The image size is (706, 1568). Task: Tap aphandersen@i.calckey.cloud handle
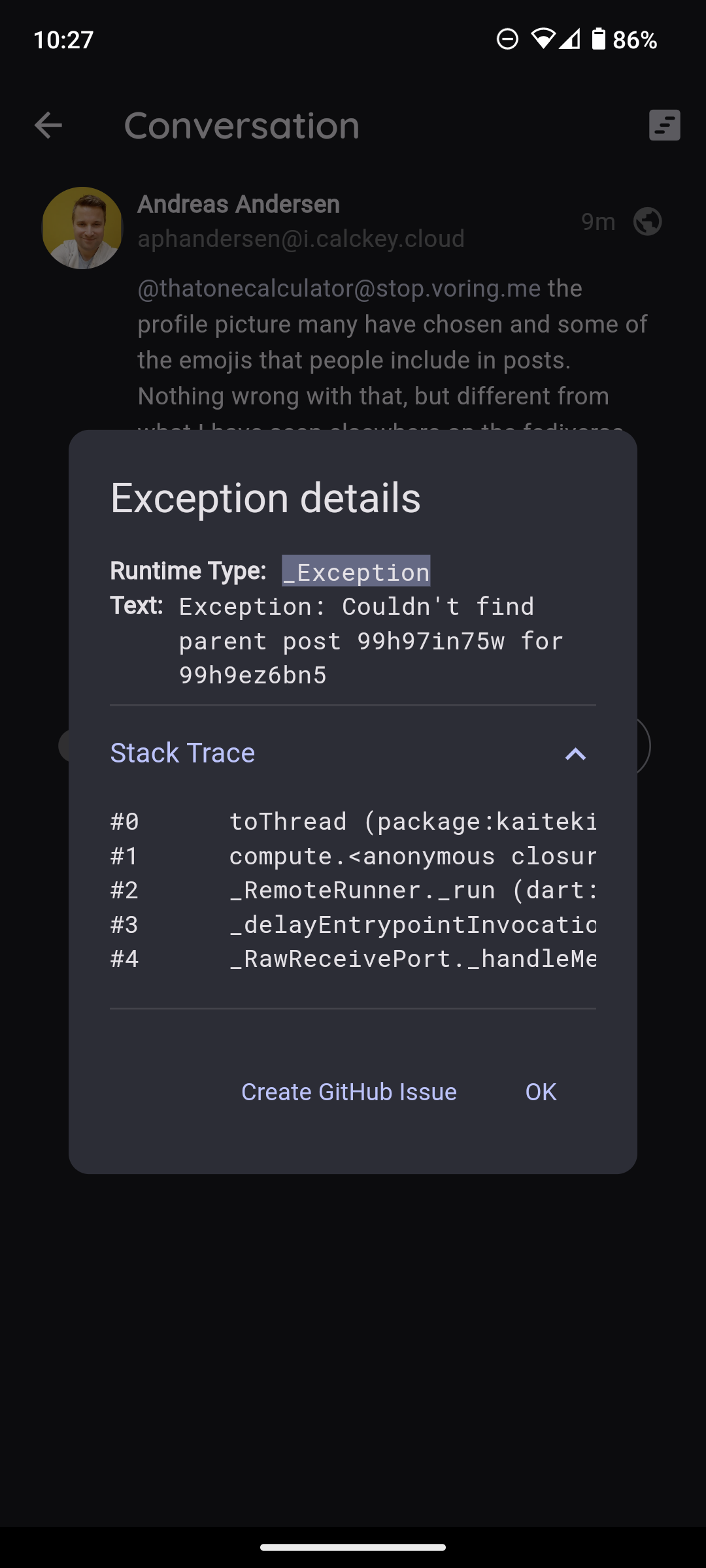[x=301, y=238]
